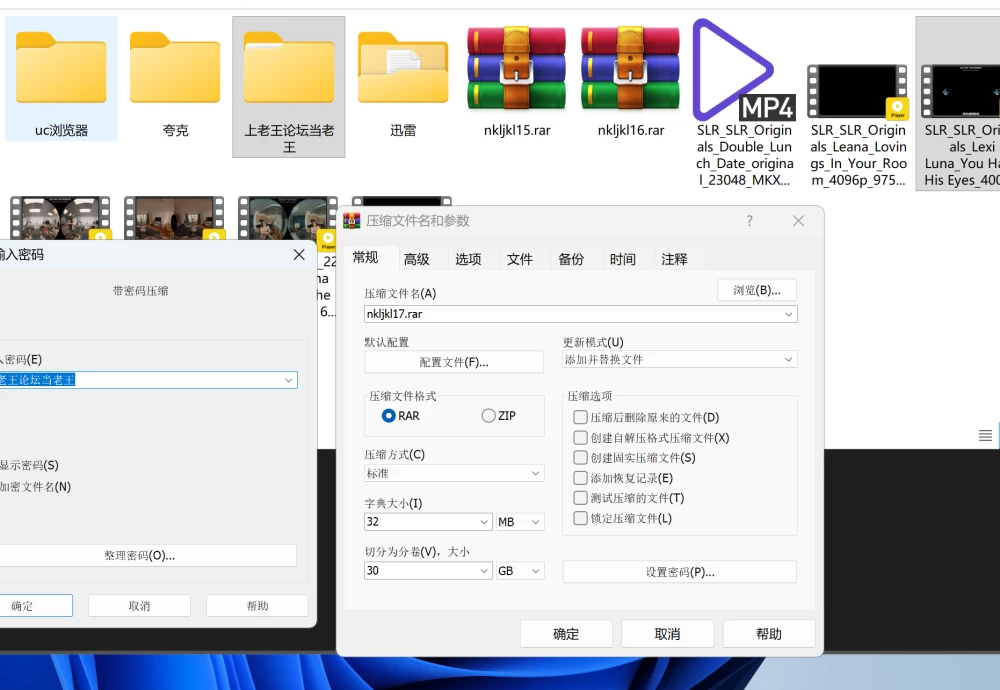The image size is (1000, 690).
Task: Switch to the 常规 tab
Action: (x=365, y=258)
